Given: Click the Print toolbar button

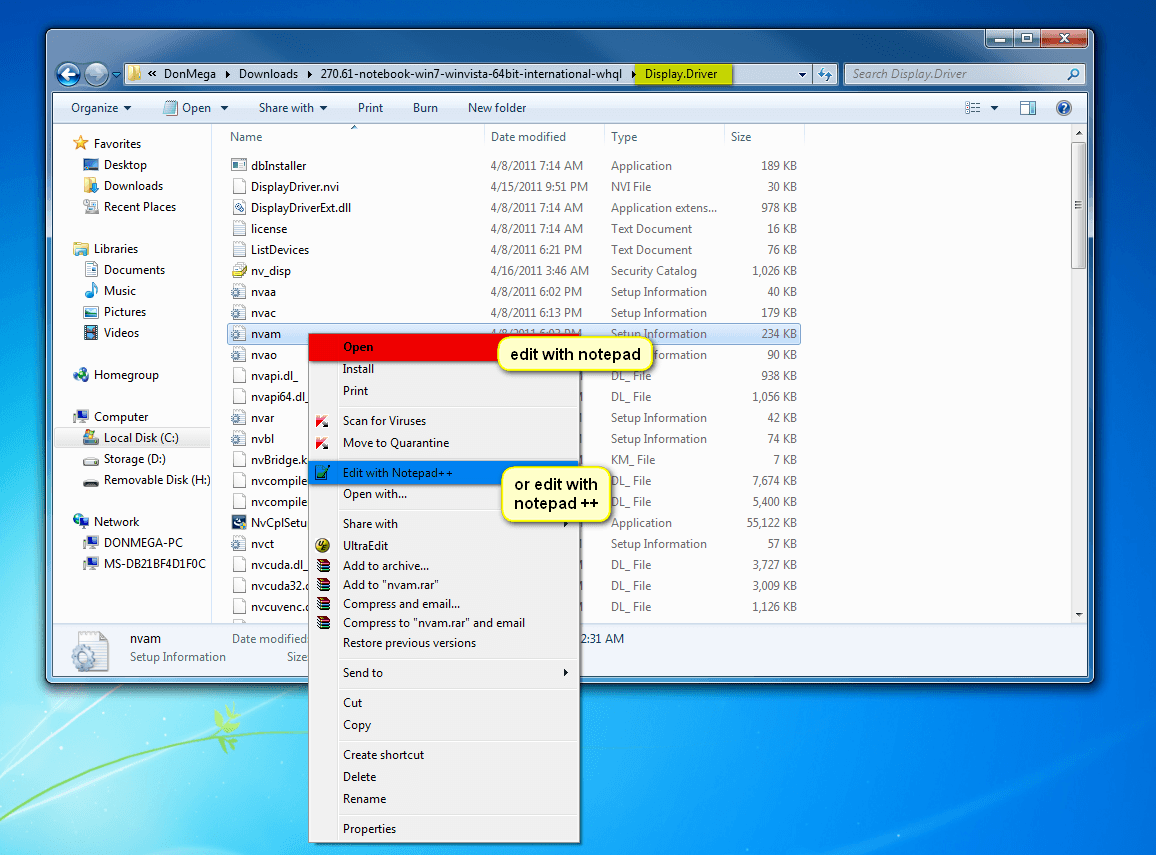Looking at the screenshot, I should (x=370, y=108).
